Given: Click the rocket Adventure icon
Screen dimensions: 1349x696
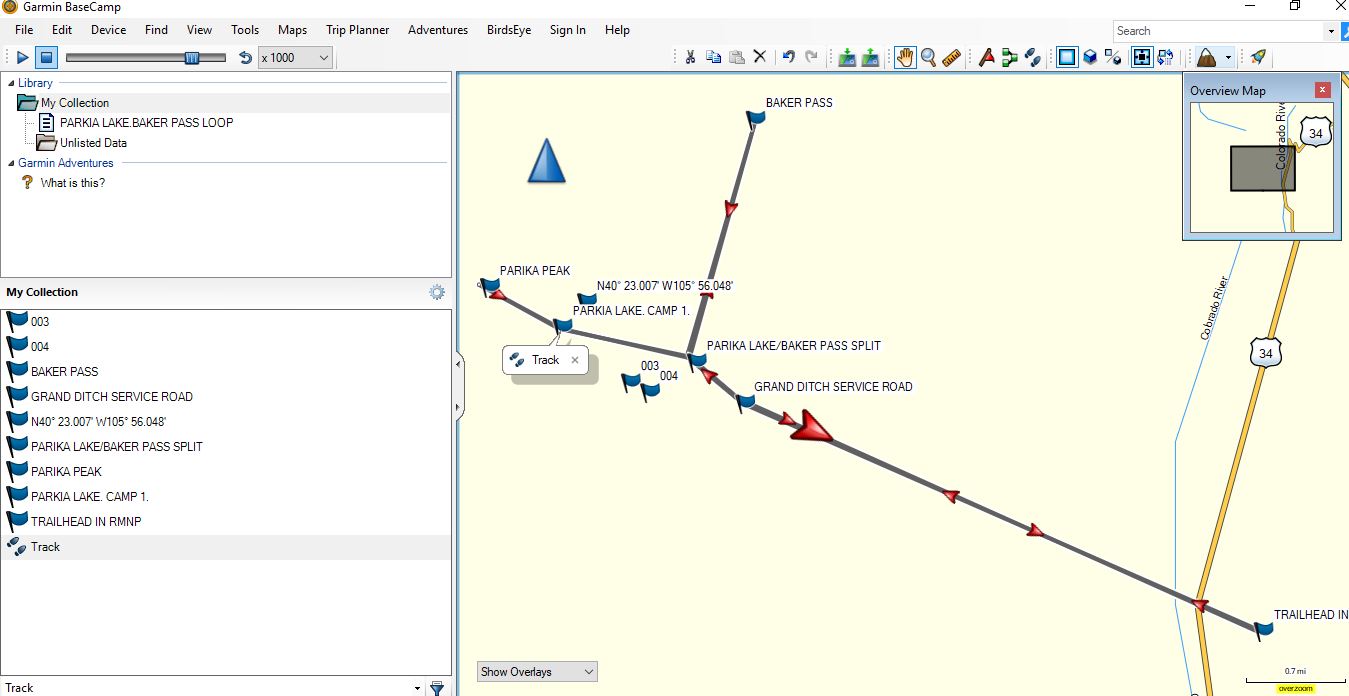Looking at the screenshot, I should click(x=1258, y=58).
